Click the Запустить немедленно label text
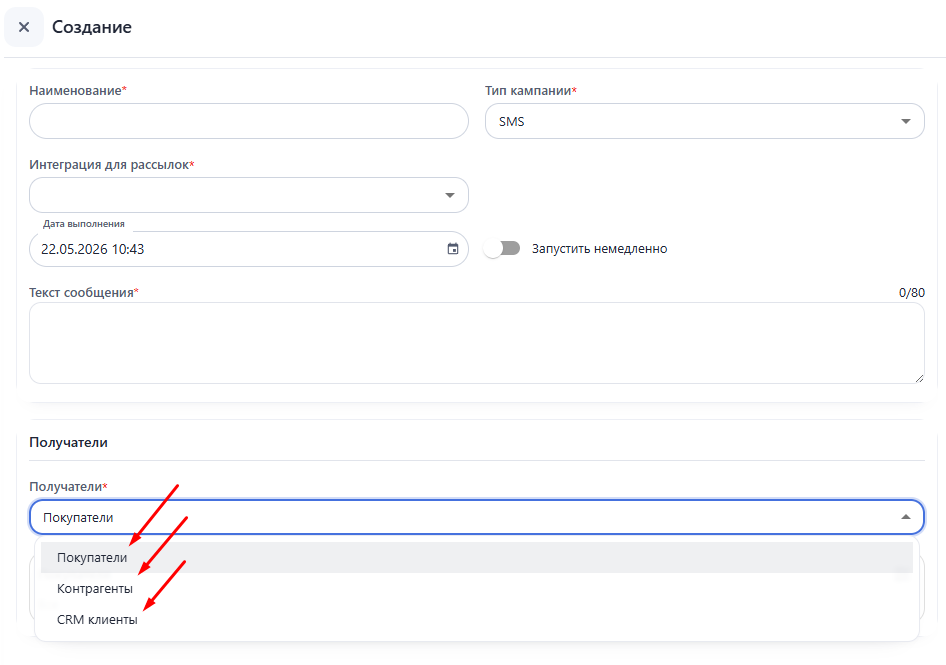This screenshot has width=946, height=665. (x=599, y=249)
